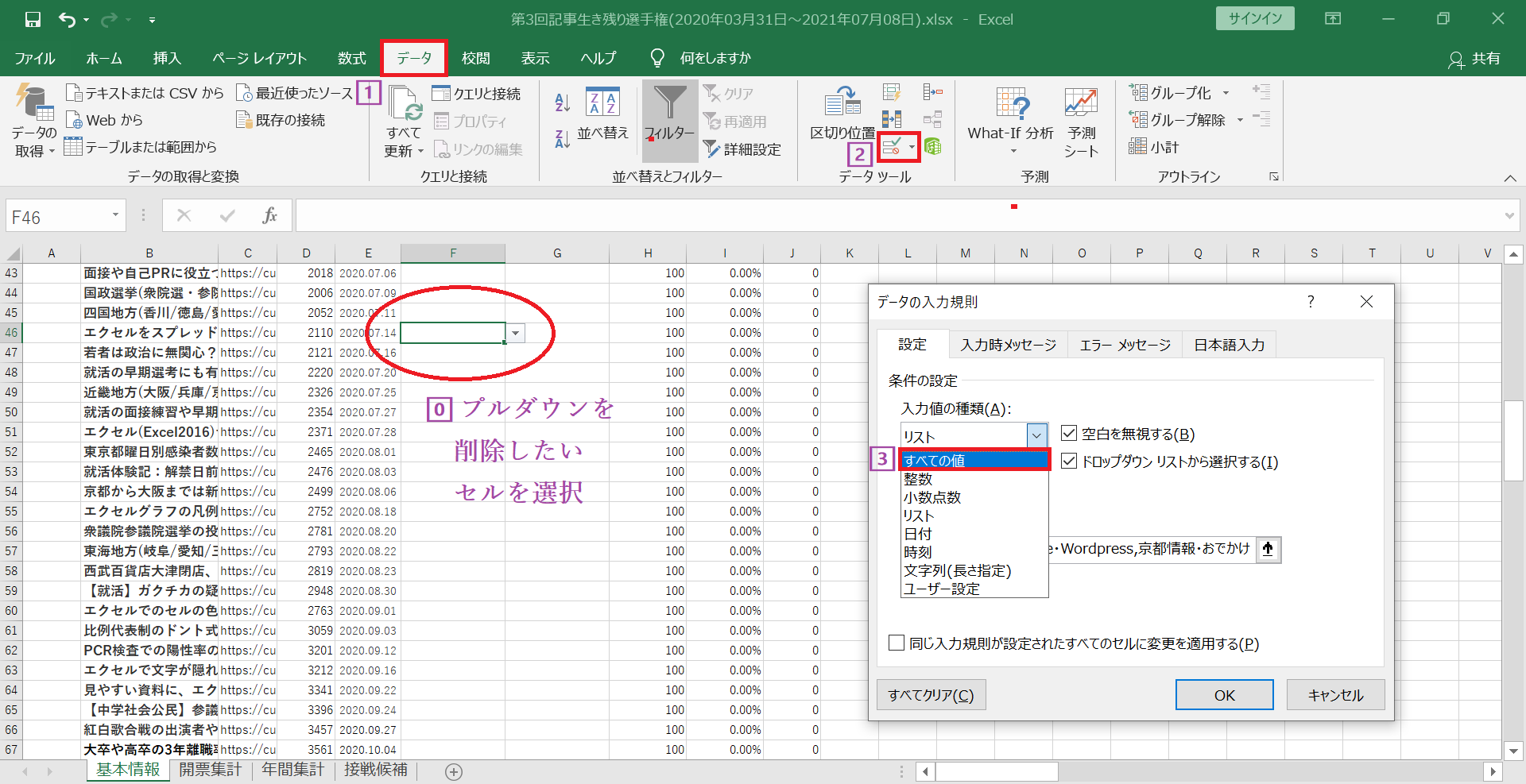Image resolution: width=1526 pixels, height=784 pixels.
Task: Select ユーザー設定 in validation type list
Action: 974,589
